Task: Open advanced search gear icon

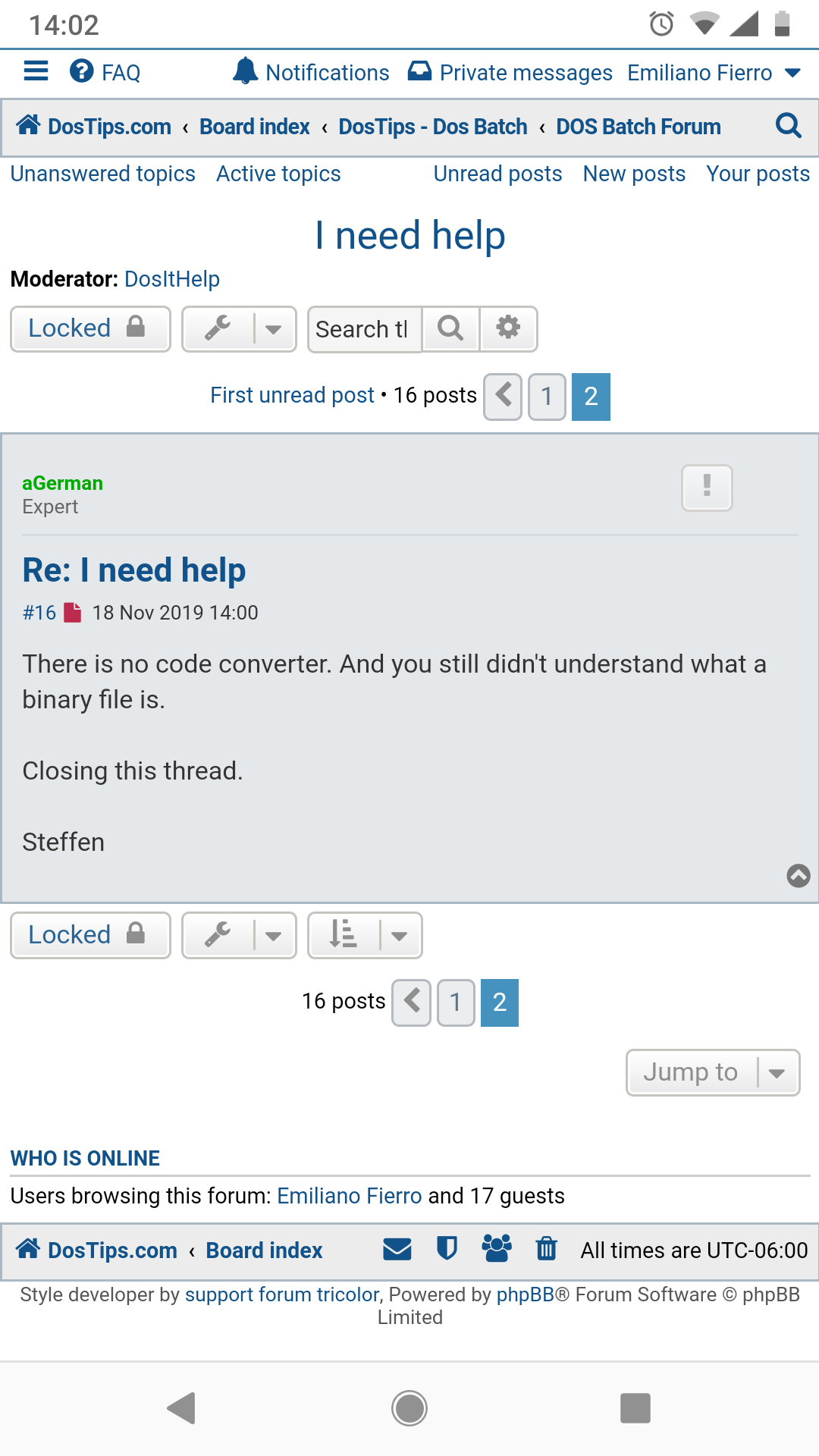Action: coord(508,328)
